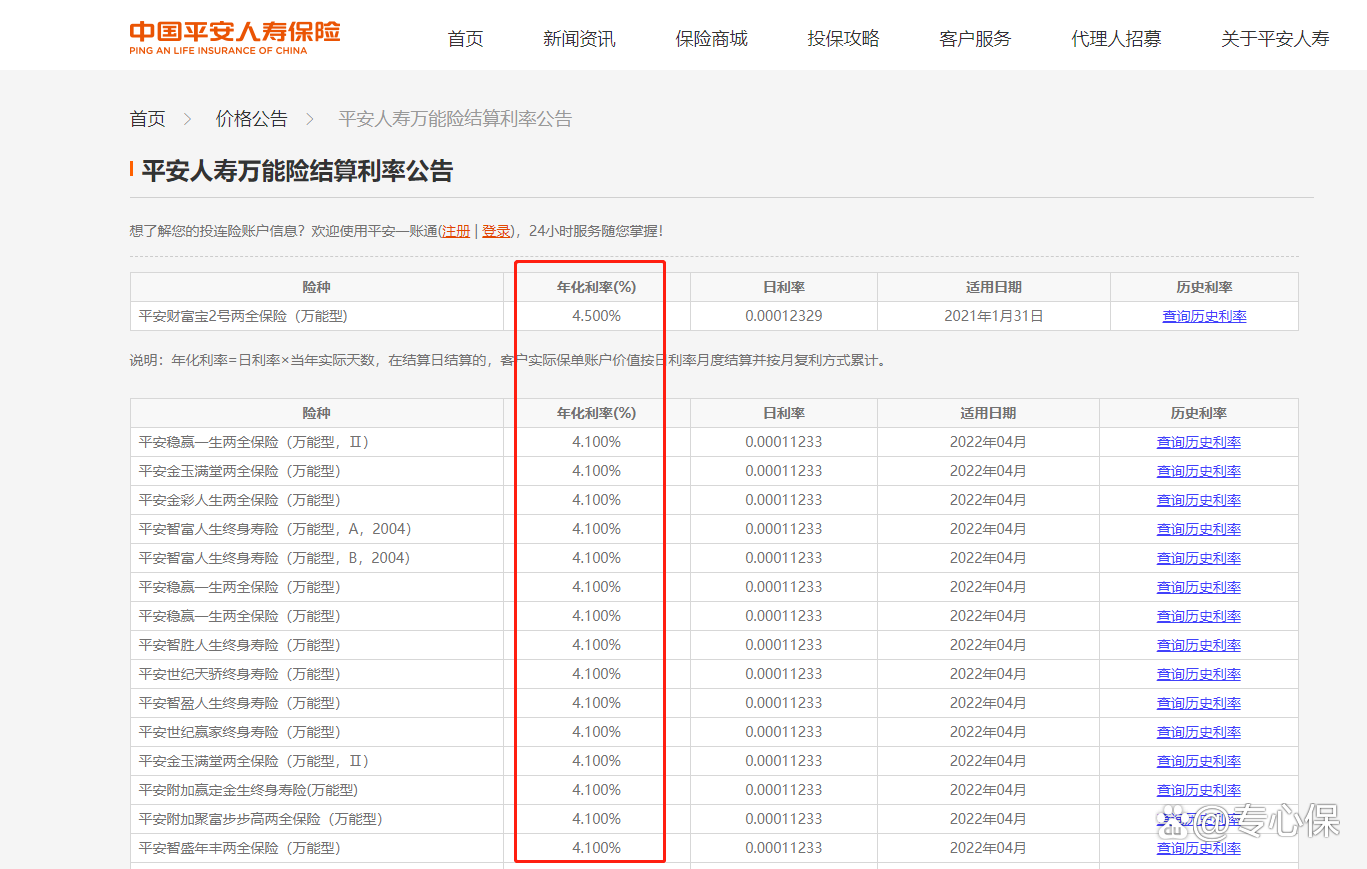This screenshot has height=869, width=1367.
Task: Open the 新闻资讯 menu
Action: [x=579, y=39]
